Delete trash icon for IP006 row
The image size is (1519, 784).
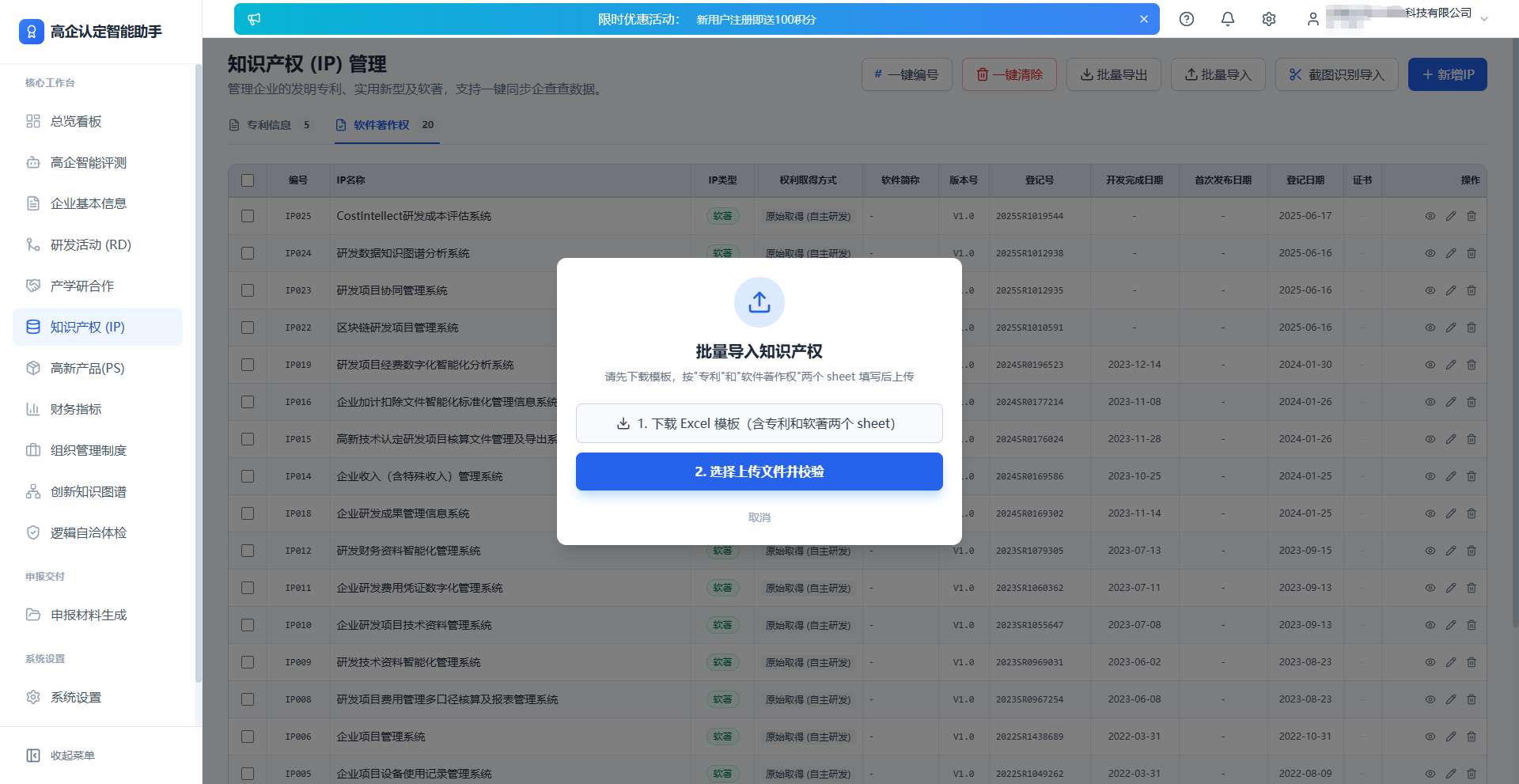1472,737
